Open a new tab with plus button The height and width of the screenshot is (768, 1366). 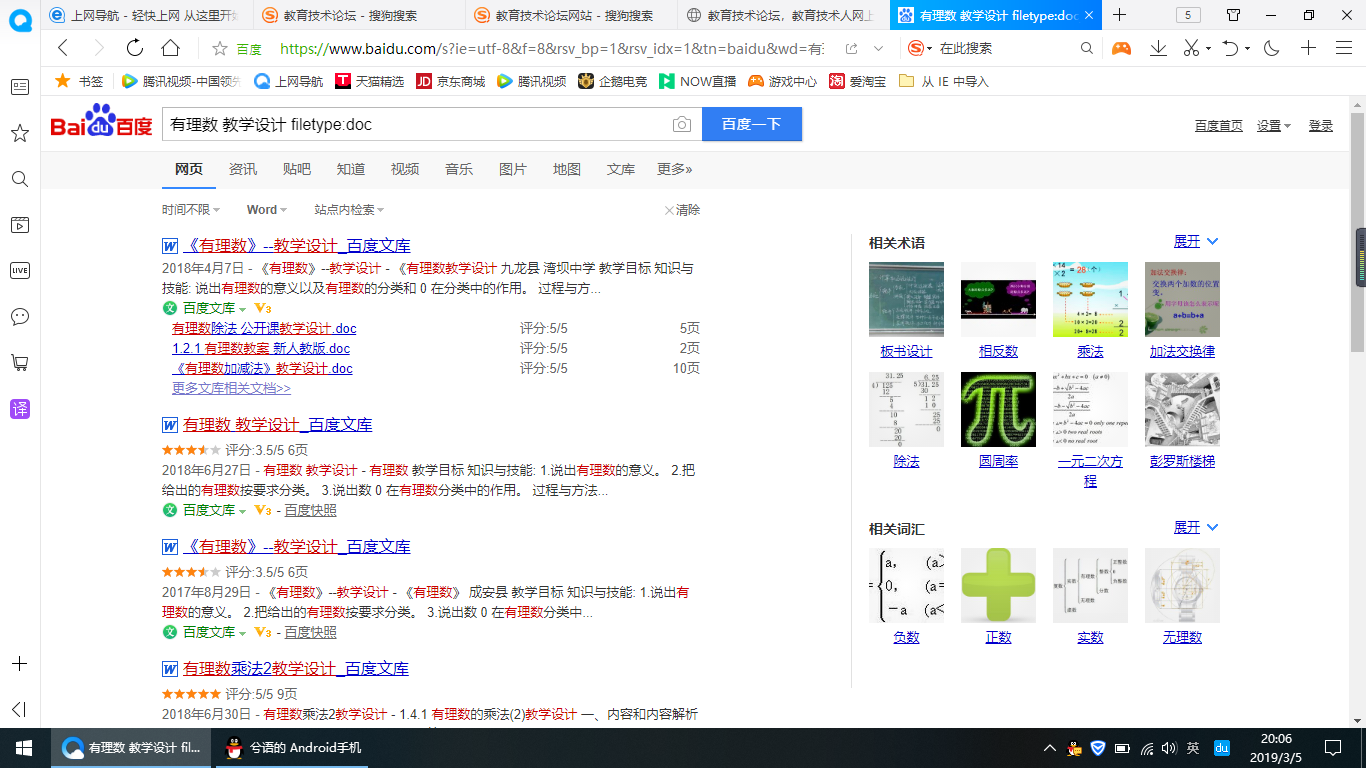click(x=1119, y=15)
